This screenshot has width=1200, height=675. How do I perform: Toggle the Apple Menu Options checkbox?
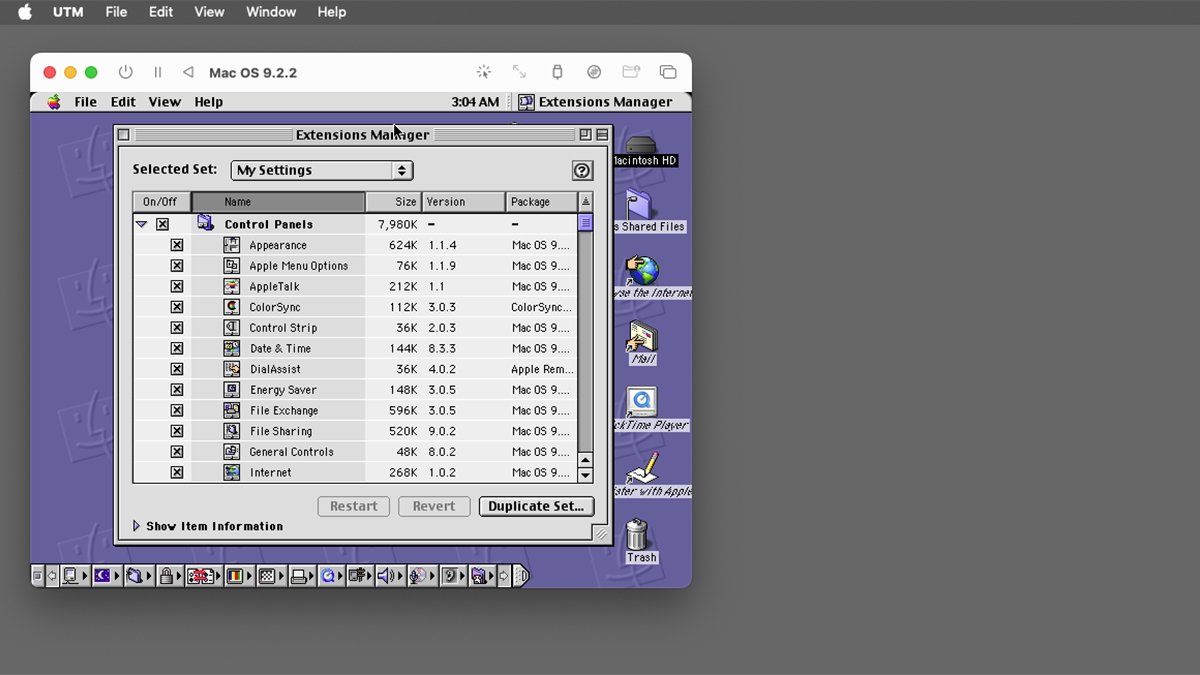(177, 266)
